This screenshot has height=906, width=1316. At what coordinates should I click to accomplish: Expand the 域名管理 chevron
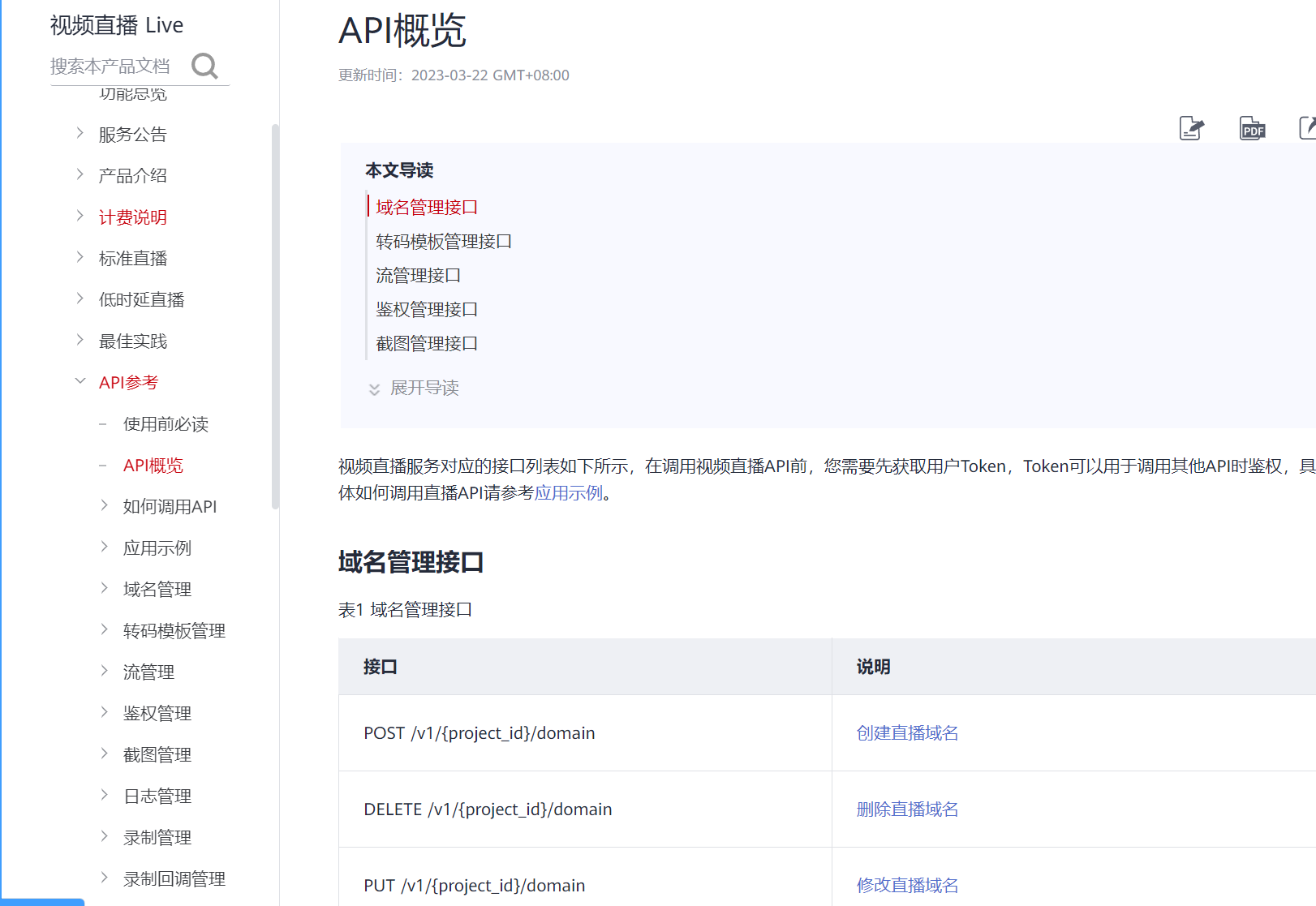click(x=104, y=588)
